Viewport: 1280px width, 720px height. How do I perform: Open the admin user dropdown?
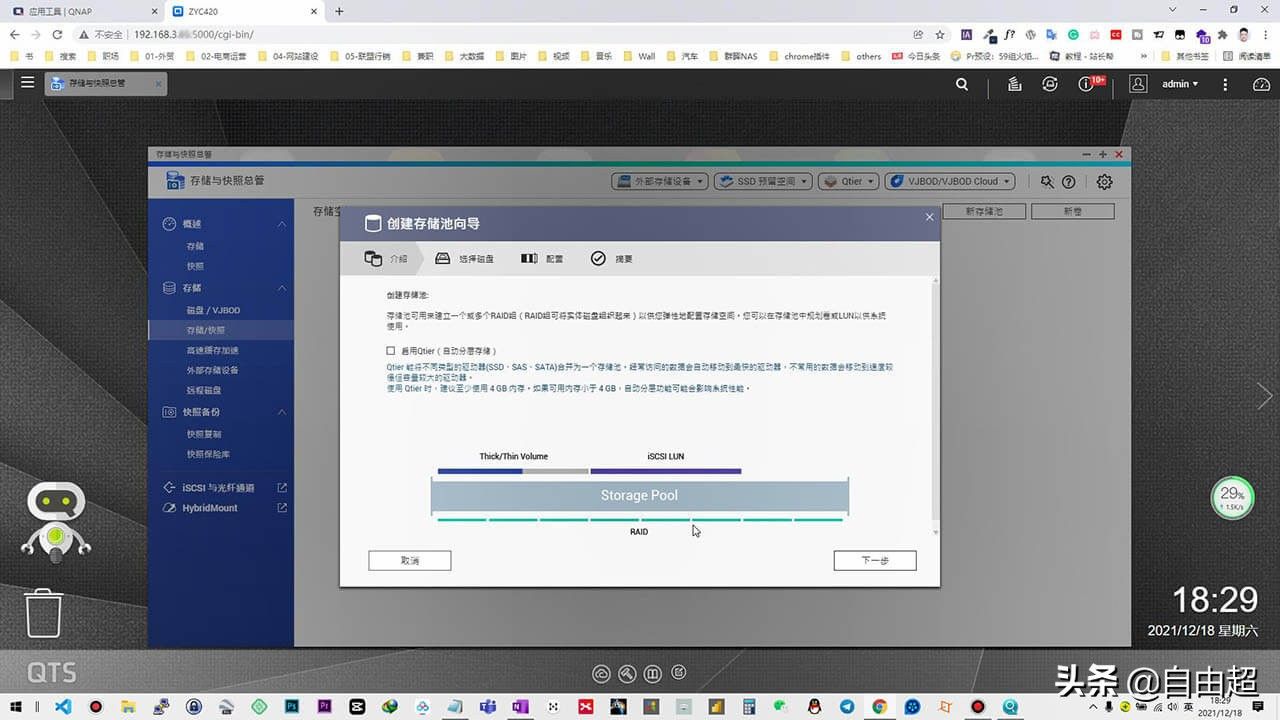pos(1179,84)
